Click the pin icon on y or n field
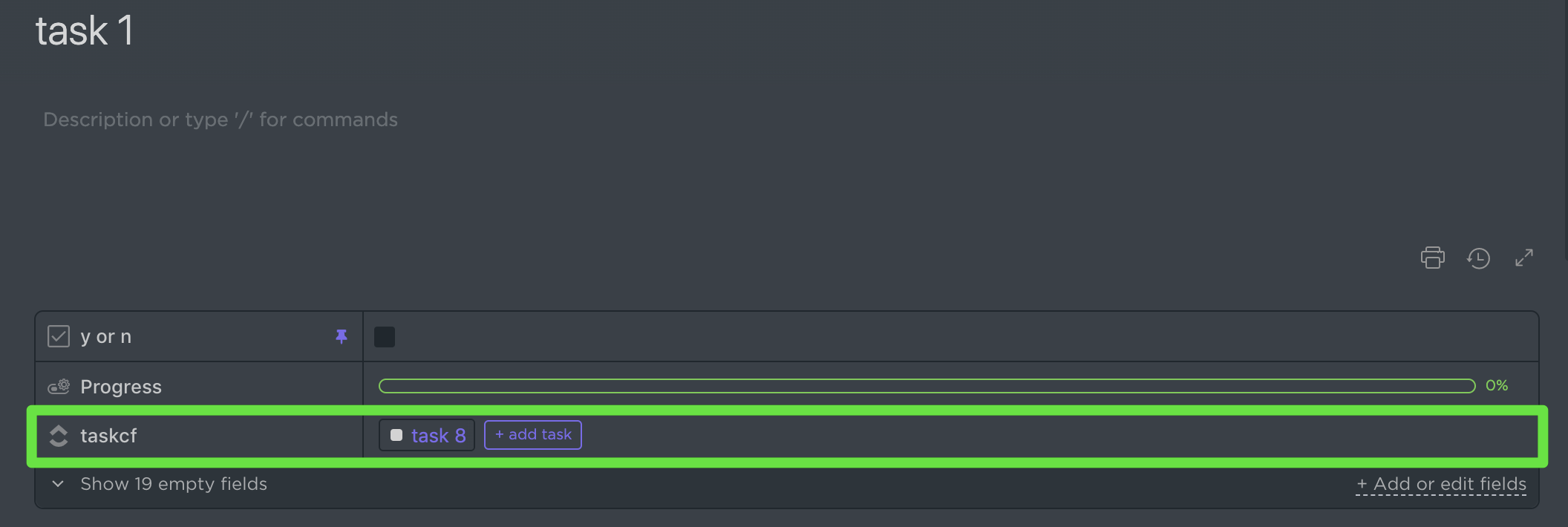This screenshot has height=527, width=1568. pos(342,336)
